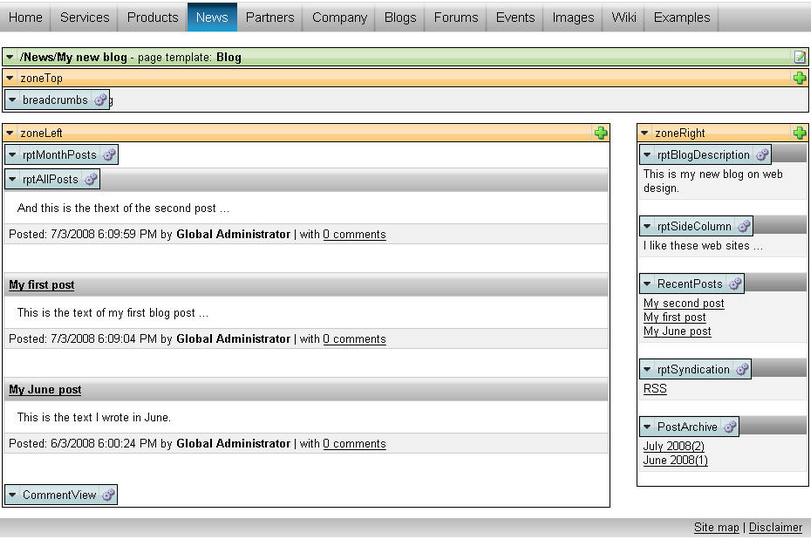Image resolution: width=811 pixels, height=540 pixels.
Task: Click the 'This is my new blog' description text
Action: click(x=713, y=181)
